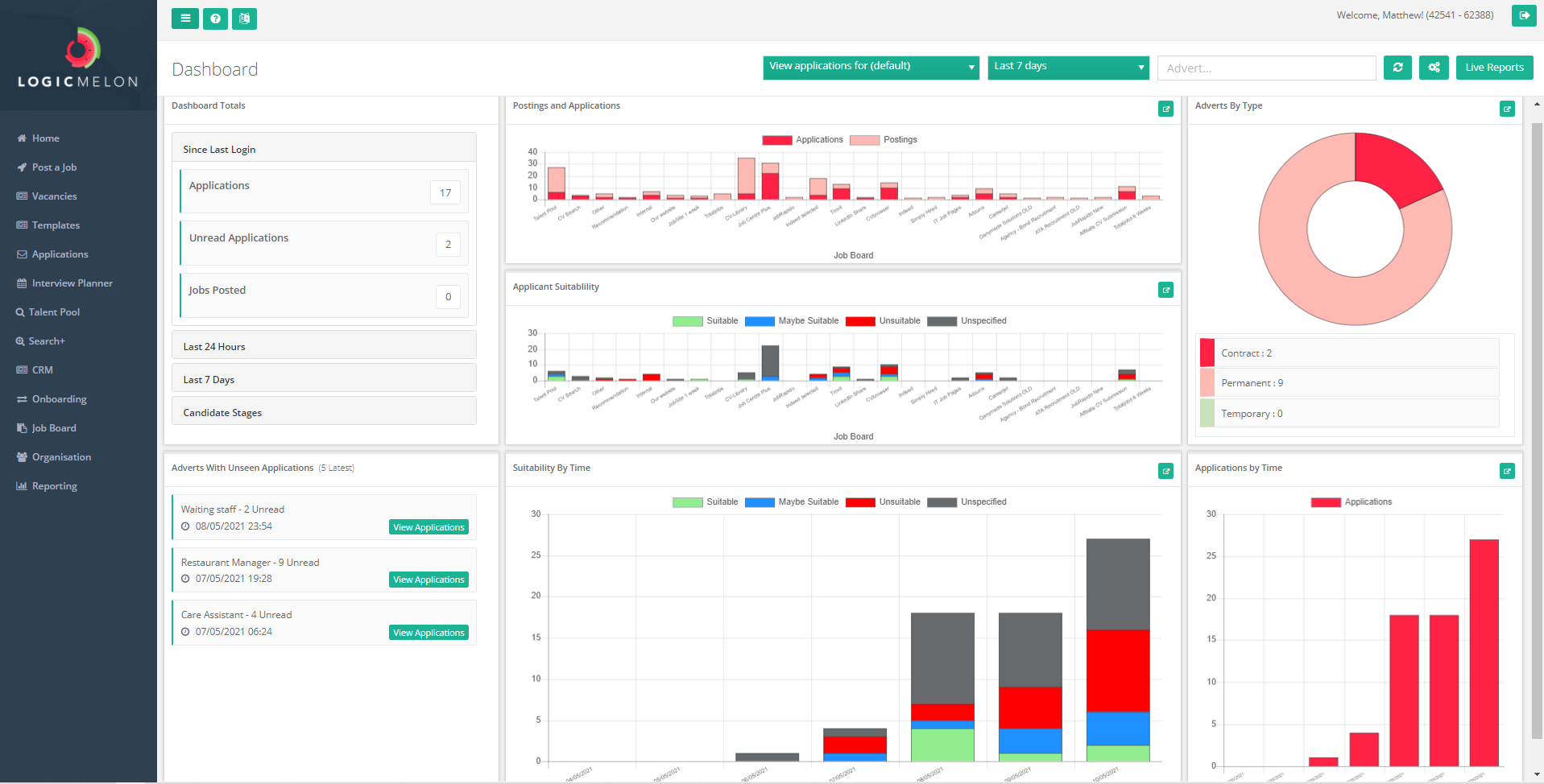Open Post a Job in sidebar

pyautogui.click(x=47, y=167)
